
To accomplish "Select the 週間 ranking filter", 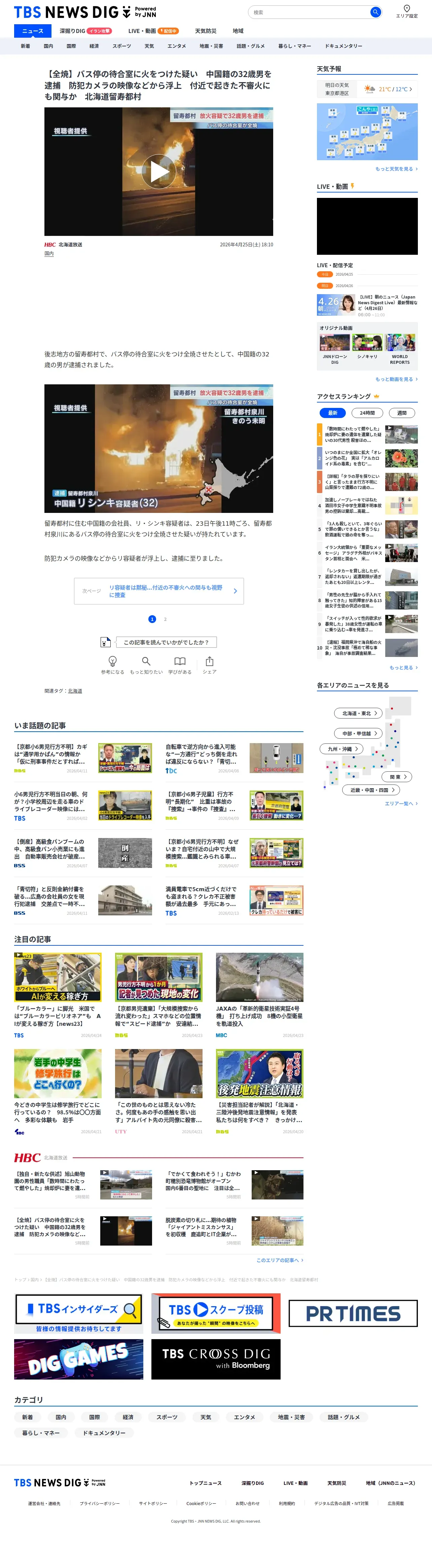I will coord(402,413).
